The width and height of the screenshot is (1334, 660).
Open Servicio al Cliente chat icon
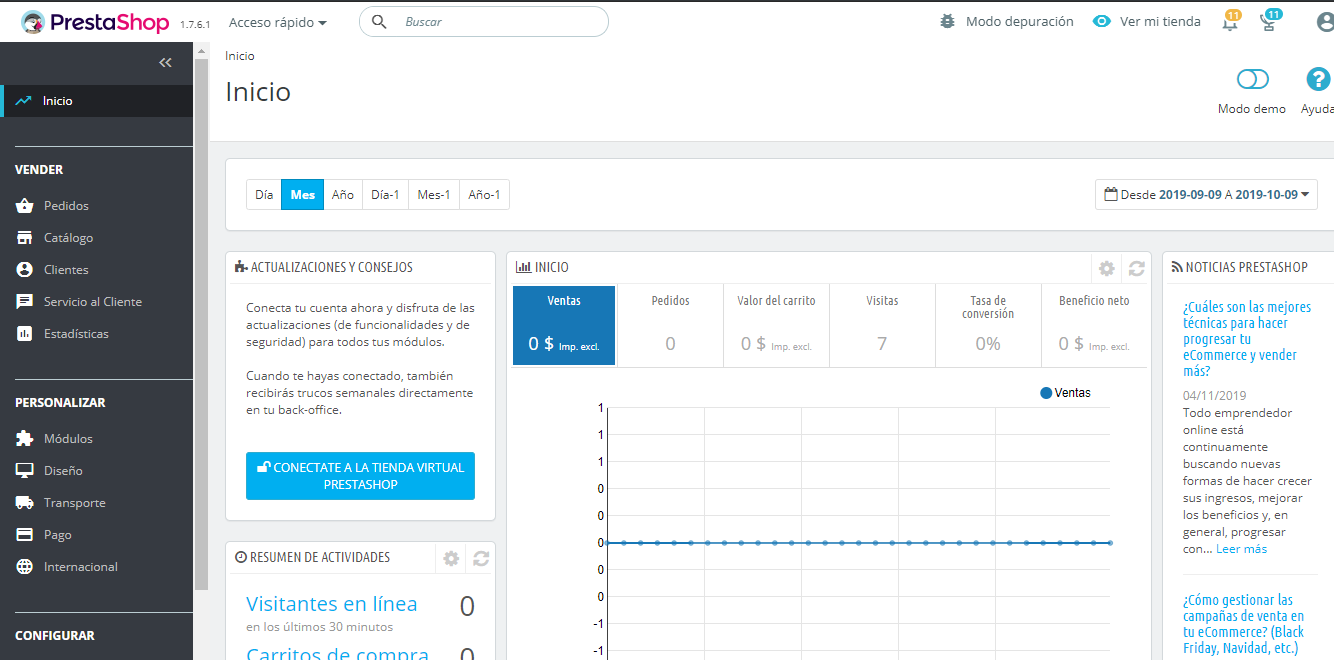coord(25,302)
